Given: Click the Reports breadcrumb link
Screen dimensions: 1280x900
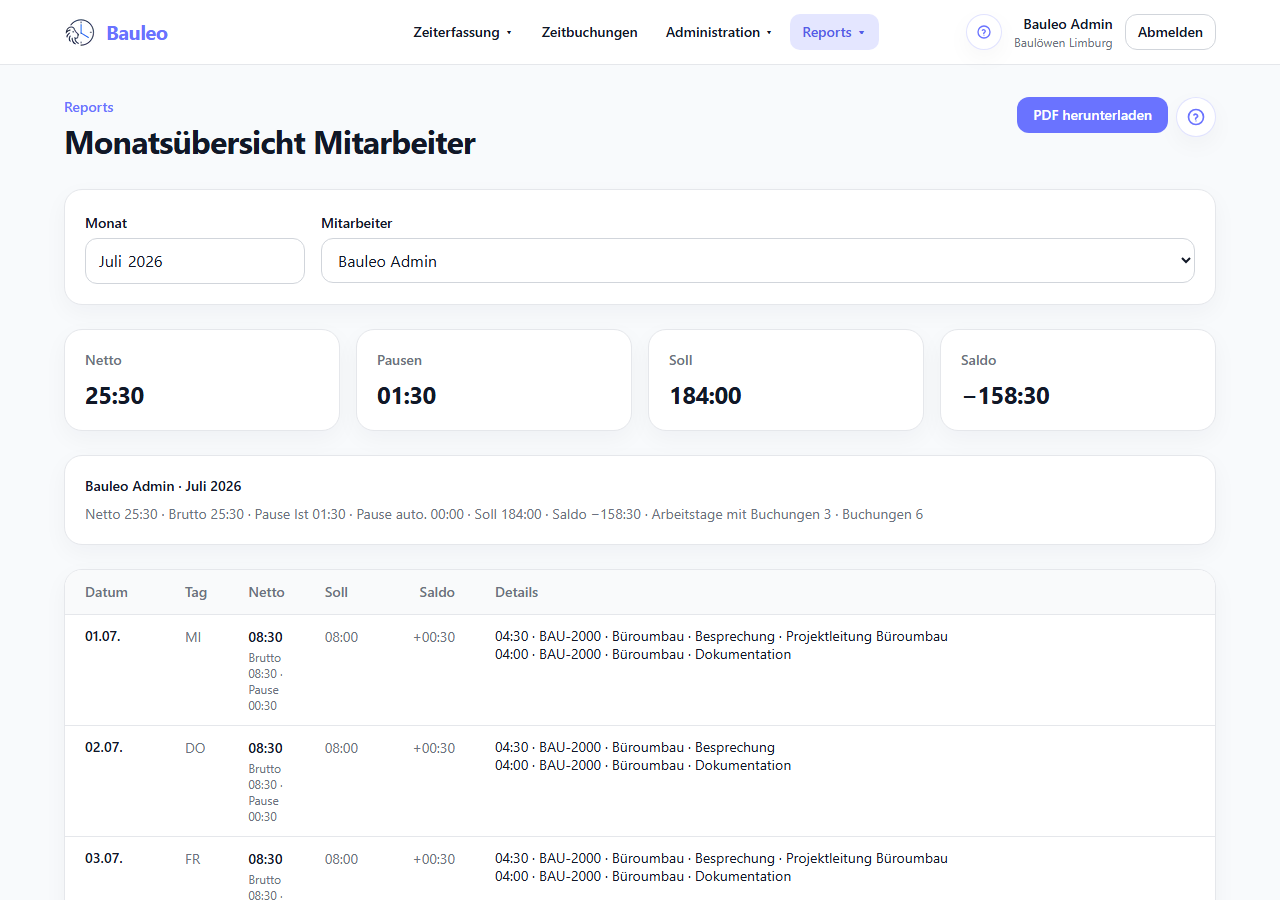Looking at the screenshot, I should 89,107.
